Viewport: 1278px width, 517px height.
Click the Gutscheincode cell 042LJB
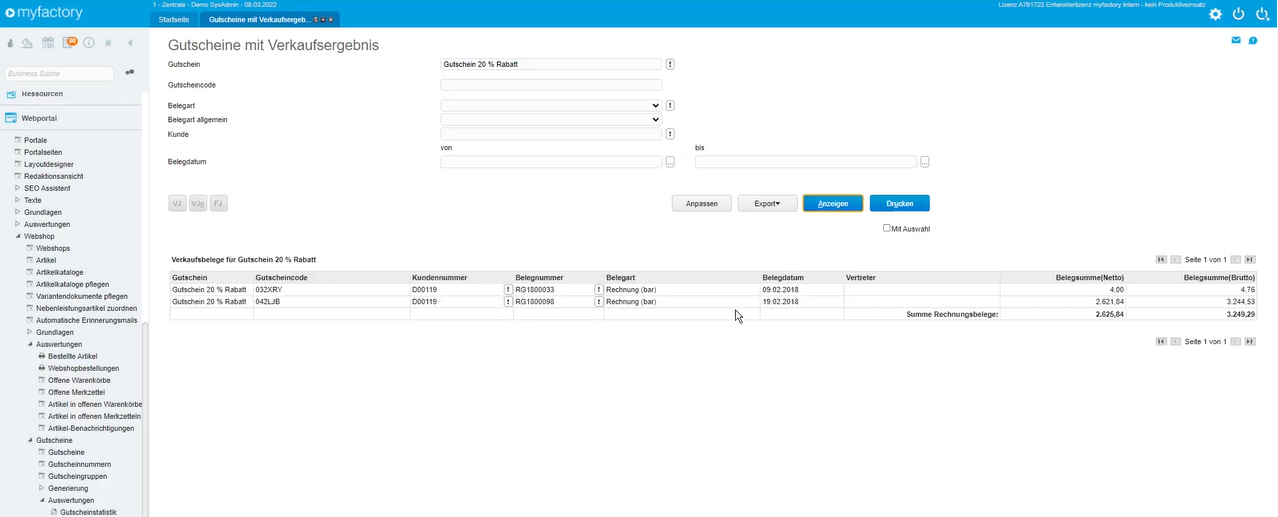coord(331,301)
